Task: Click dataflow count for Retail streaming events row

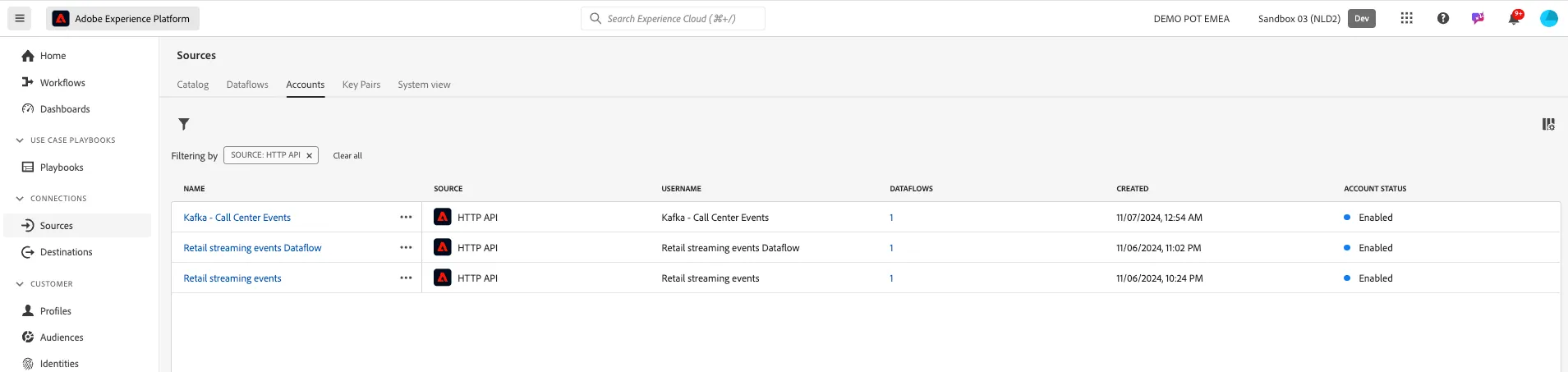Action: (891, 278)
